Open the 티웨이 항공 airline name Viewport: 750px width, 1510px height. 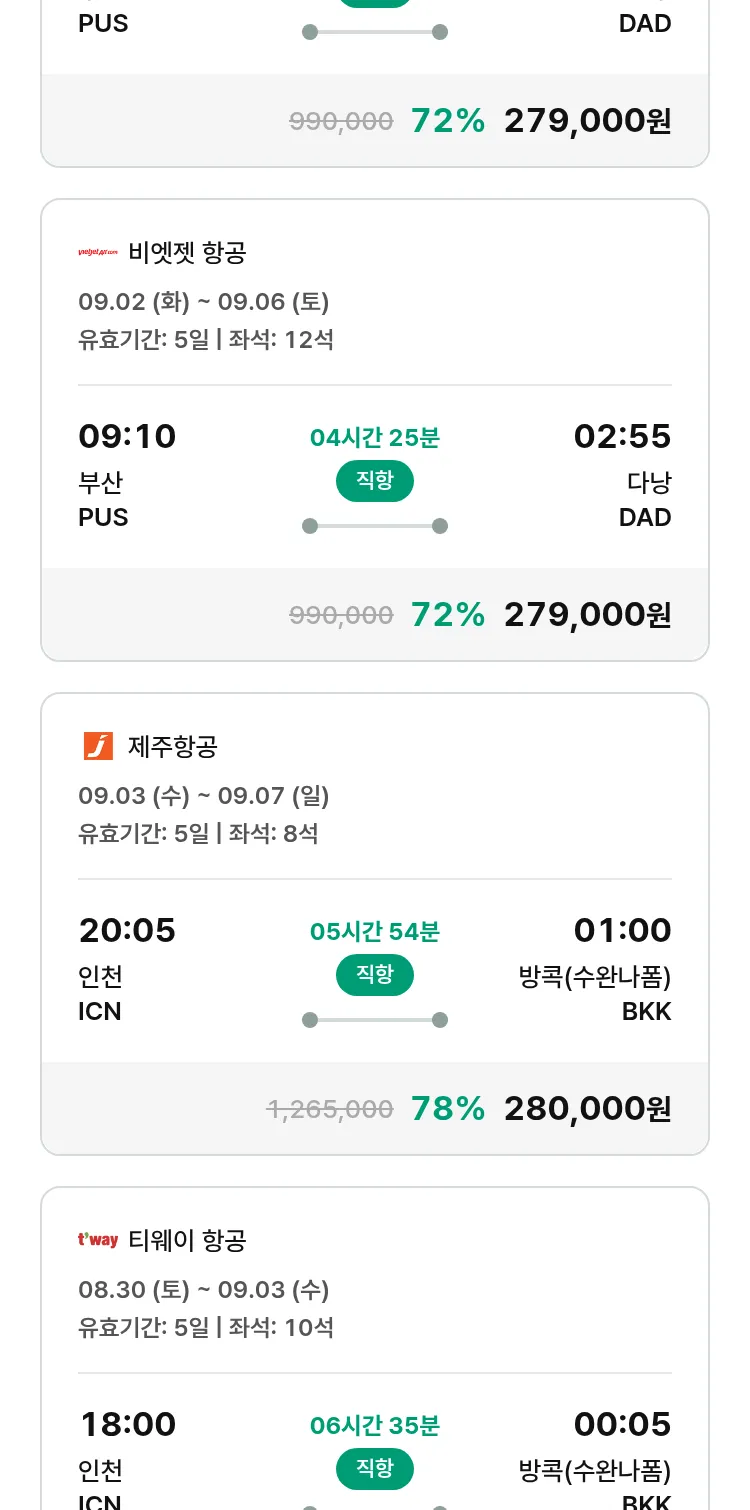pos(187,1240)
